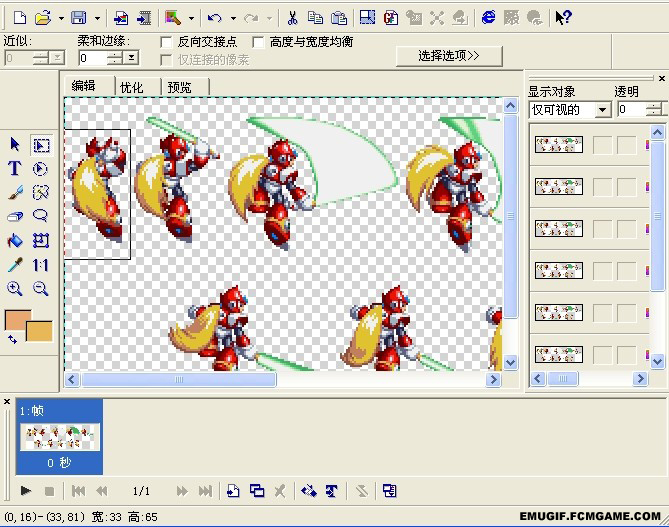Expand the Save dropdown arrow
Screen dimensions: 669x527
pyautogui.click(x=97, y=18)
